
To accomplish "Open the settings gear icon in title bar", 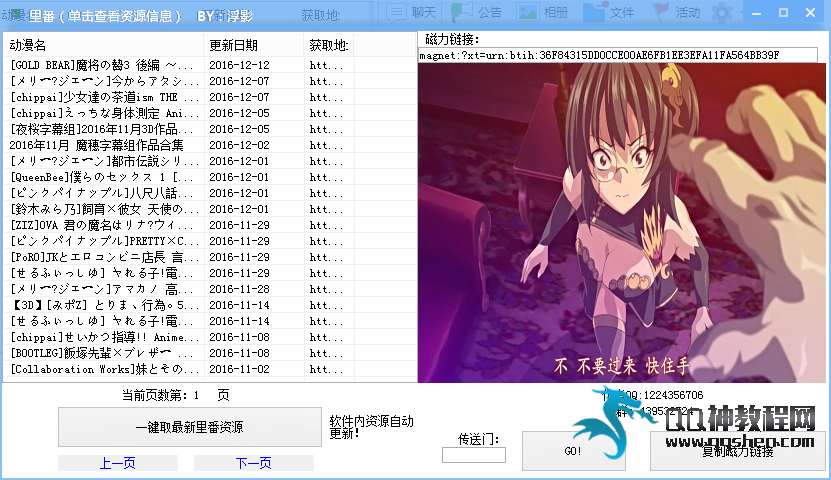I will point(722,13).
